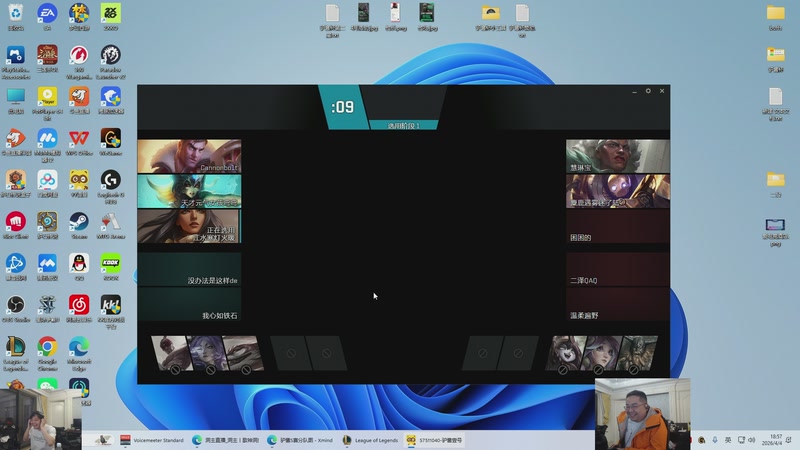Viewport: 800px width, 450px height.
Task: Launch the KOOK voice app shortcut
Action: [111, 267]
